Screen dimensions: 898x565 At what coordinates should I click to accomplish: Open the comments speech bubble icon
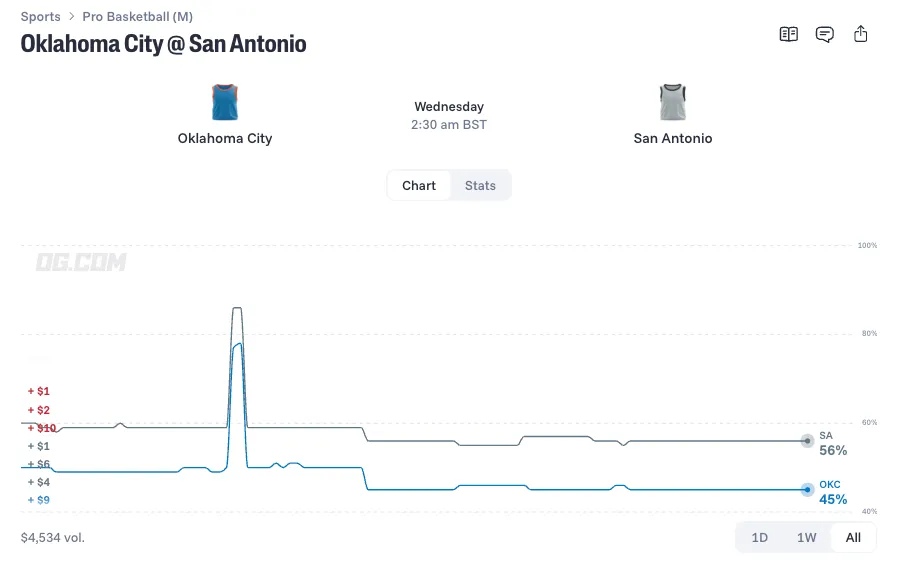click(x=825, y=34)
